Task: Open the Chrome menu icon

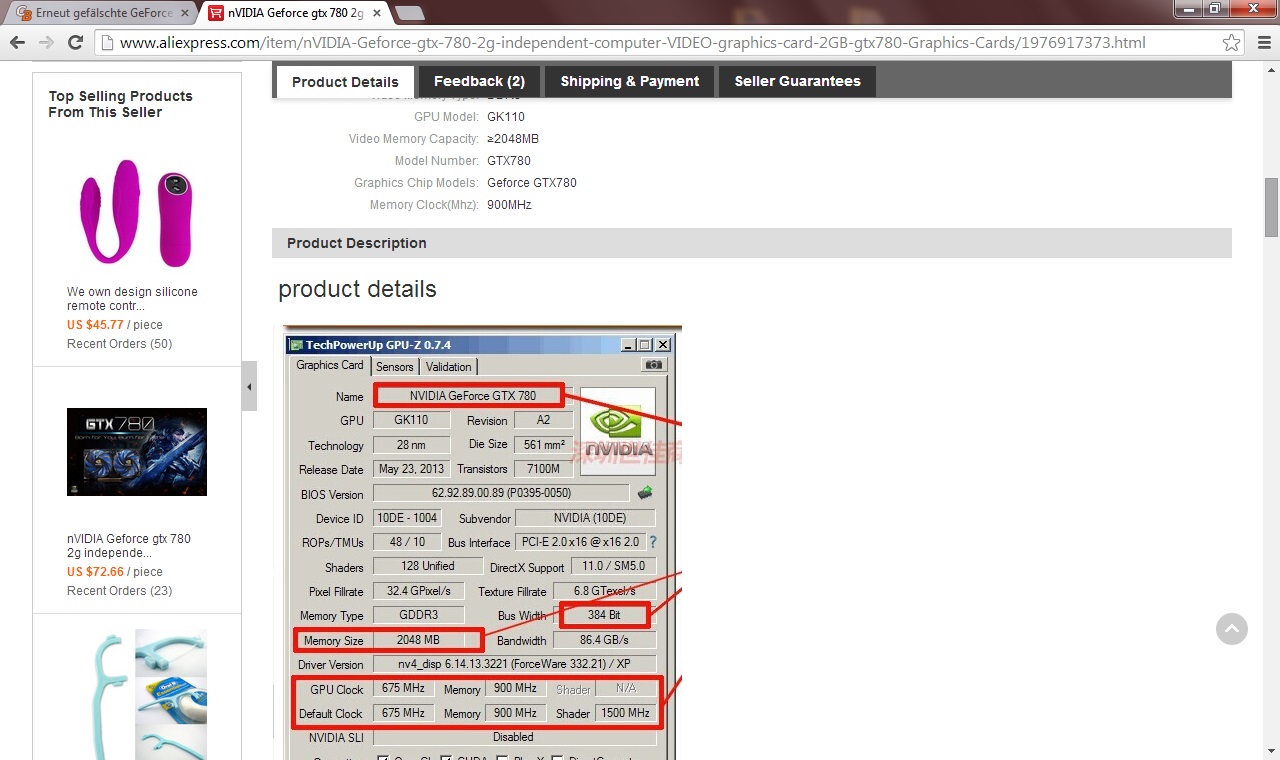Action: [x=1262, y=43]
